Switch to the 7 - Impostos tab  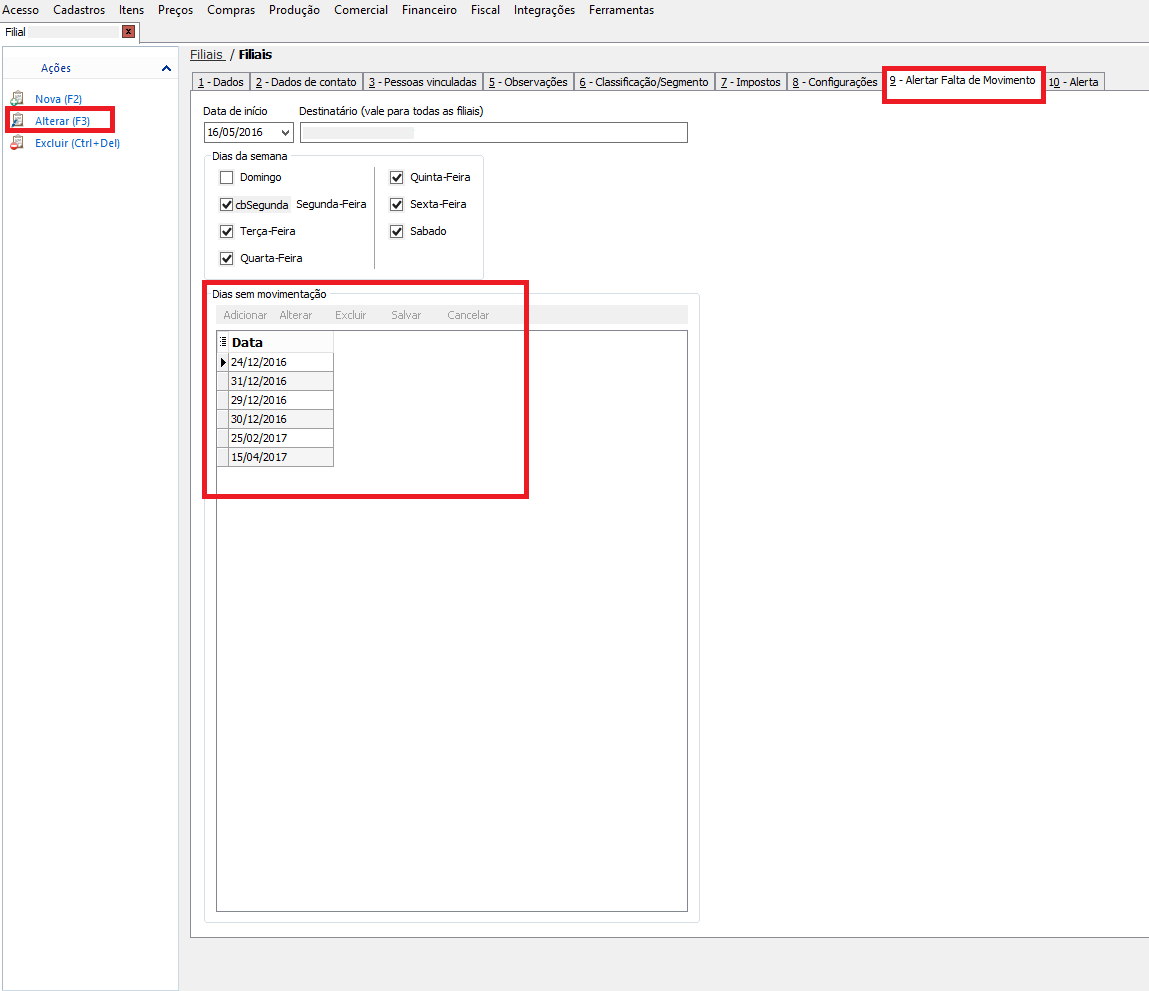[x=750, y=82]
